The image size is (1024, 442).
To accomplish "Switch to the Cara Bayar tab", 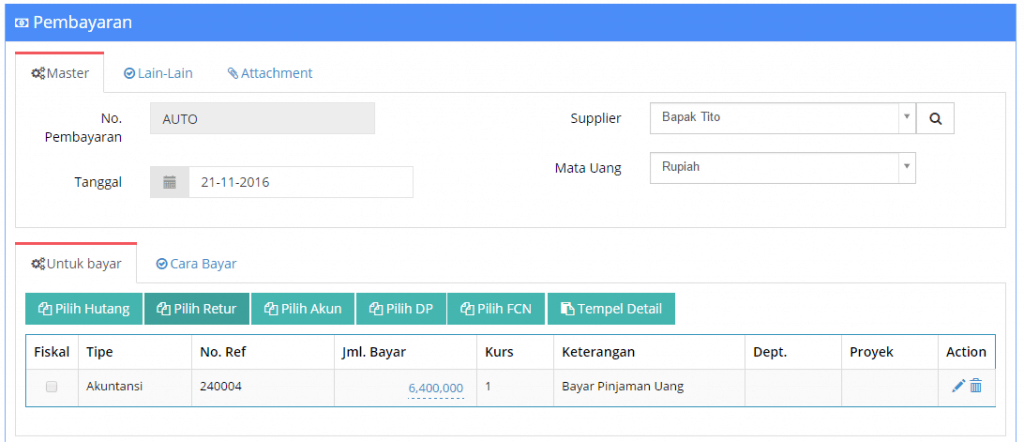I will (196, 264).
